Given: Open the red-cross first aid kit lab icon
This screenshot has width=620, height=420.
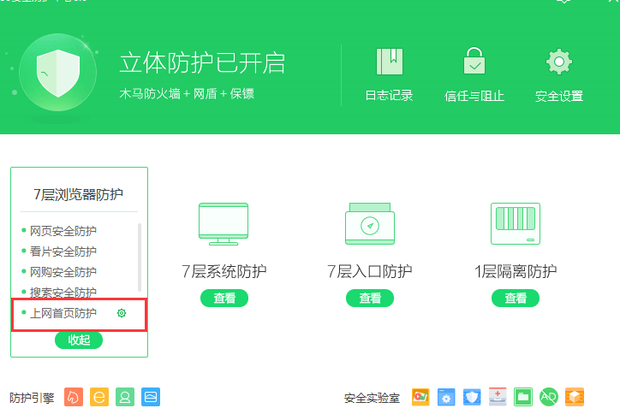Looking at the screenshot, I should click(x=497, y=397).
